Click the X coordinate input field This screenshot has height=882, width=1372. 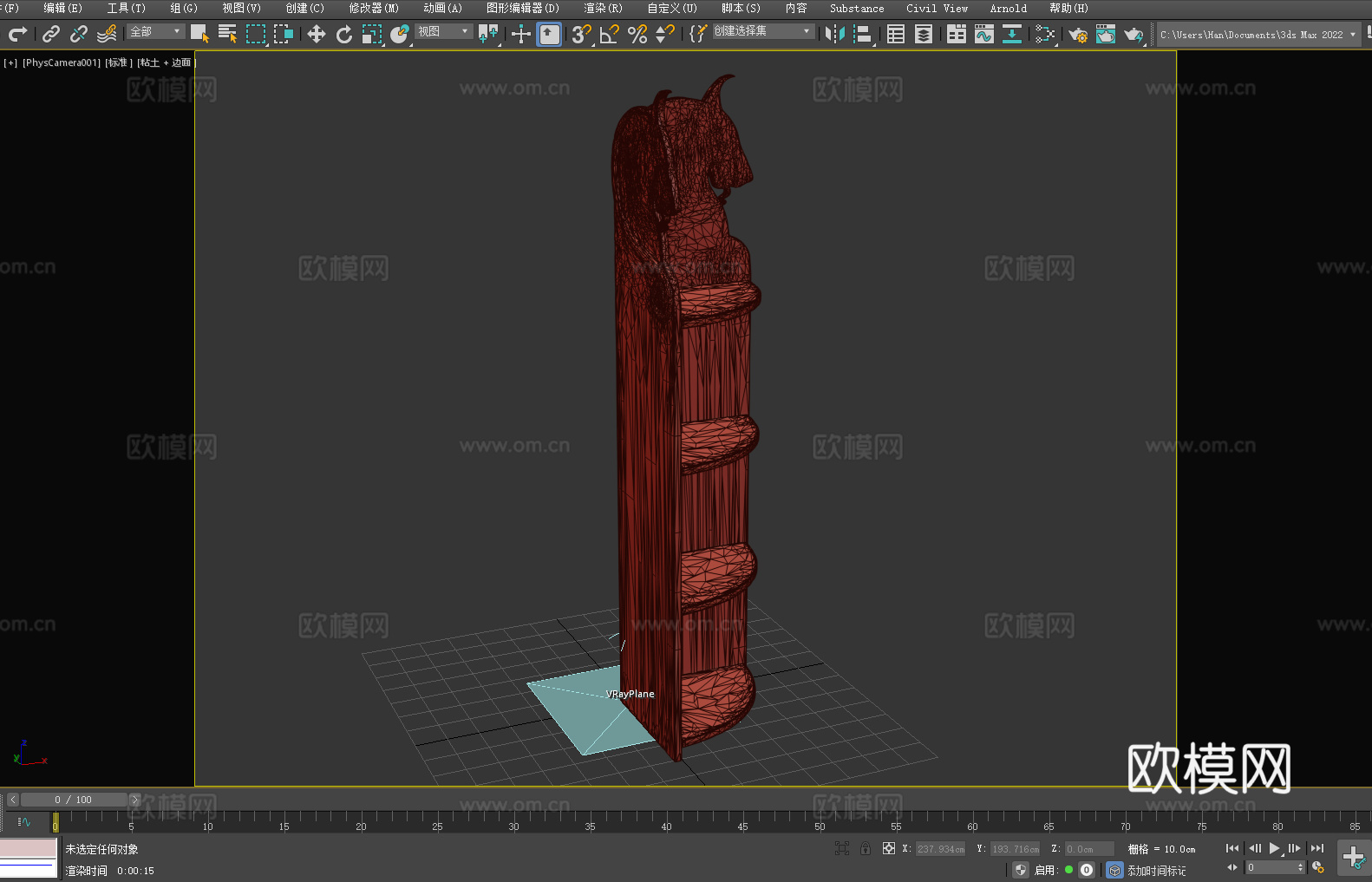[x=941, y=849]
